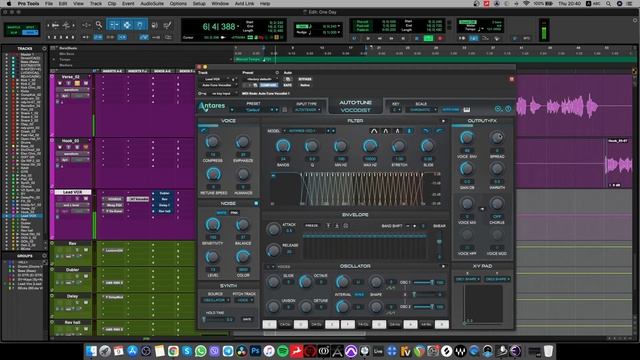640x360 pixels.
Task: Open the Synth Source dropdown
Action: [x=216, y=300]
